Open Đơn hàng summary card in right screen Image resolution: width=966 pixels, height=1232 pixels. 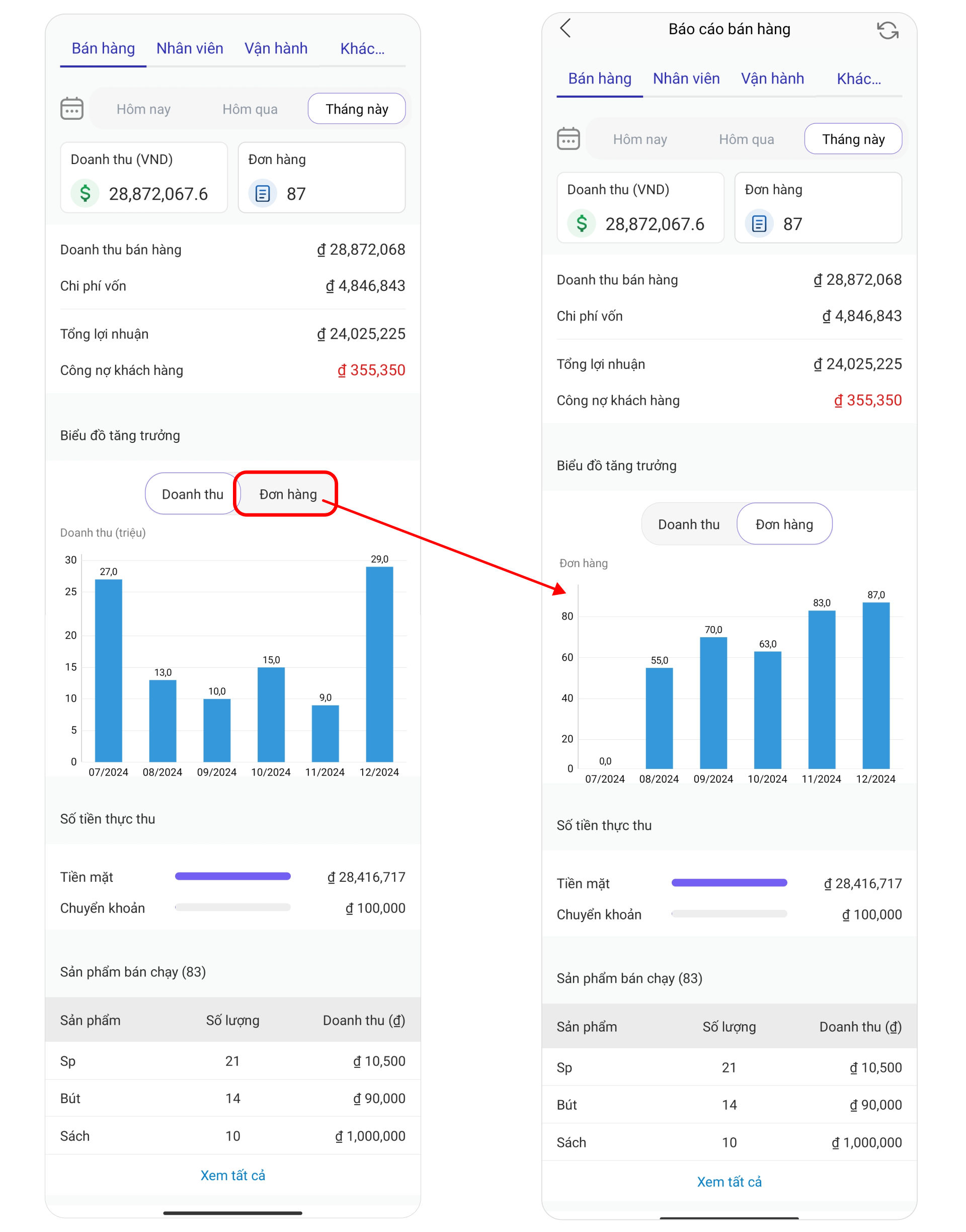tap(819, 207)
